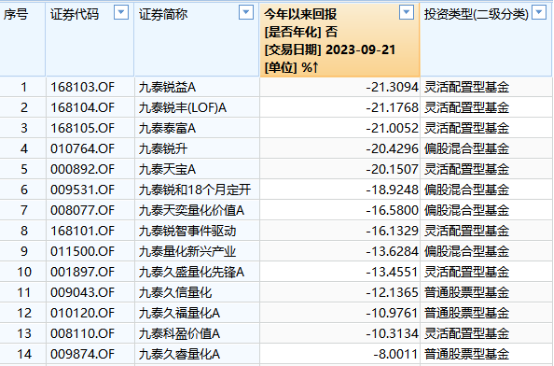
Task: Select the 证券简称 column header text
Action: [163, 14]
